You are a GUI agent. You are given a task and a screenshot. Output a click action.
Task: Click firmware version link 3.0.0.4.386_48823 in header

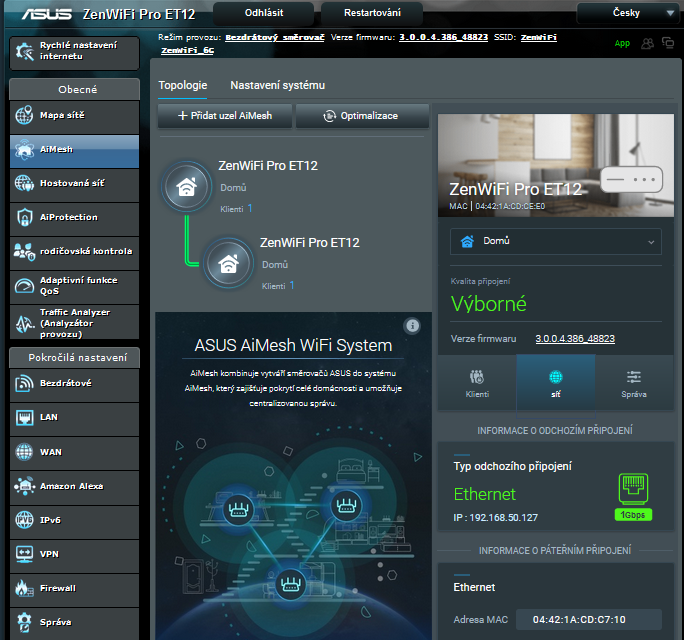coord(443,36)
